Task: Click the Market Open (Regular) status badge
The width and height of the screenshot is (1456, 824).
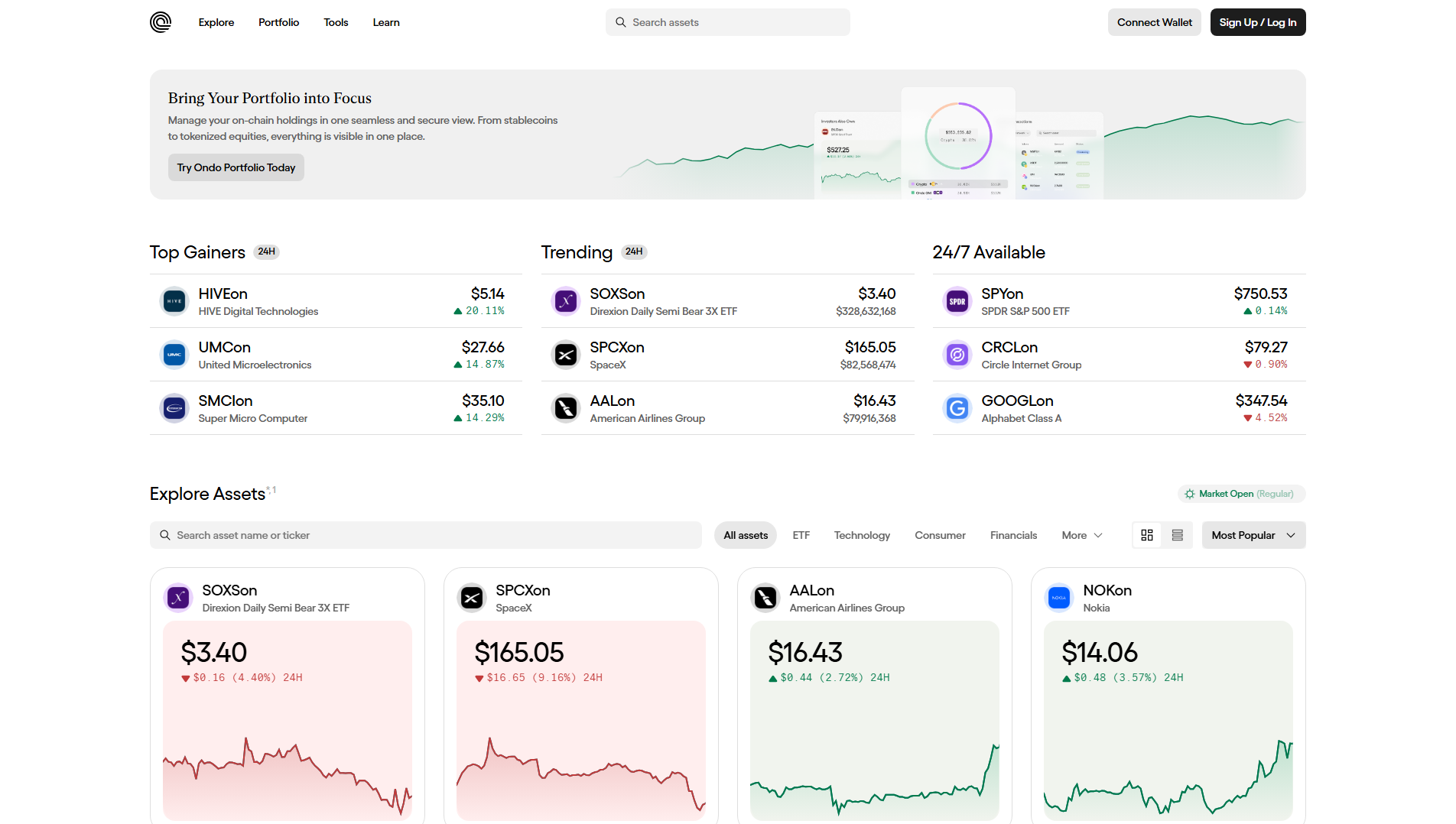Action: [1242, 494]
